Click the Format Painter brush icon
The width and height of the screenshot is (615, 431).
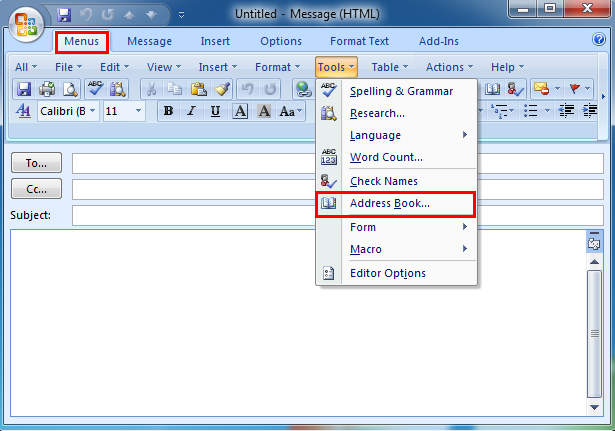221,89
